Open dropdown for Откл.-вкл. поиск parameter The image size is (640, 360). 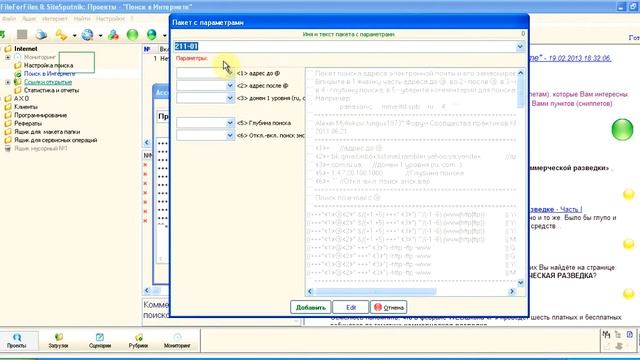click(x=230, y=135)
